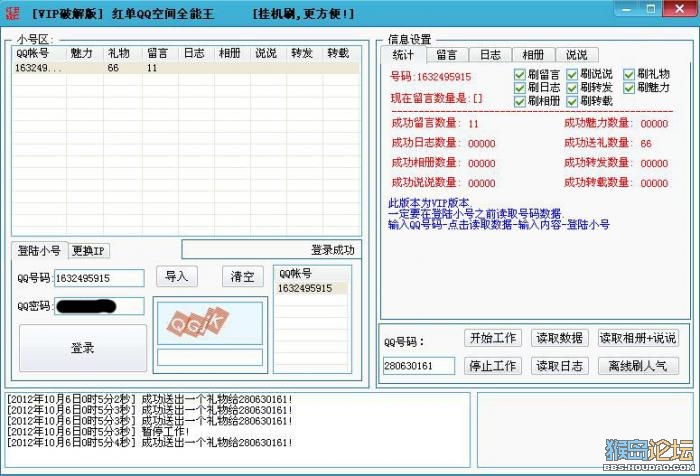The height and width of the screenshot is (476, 700).
Task: Click the 开始工作 button
Action: pyautogui.click(x=493, y=338)
